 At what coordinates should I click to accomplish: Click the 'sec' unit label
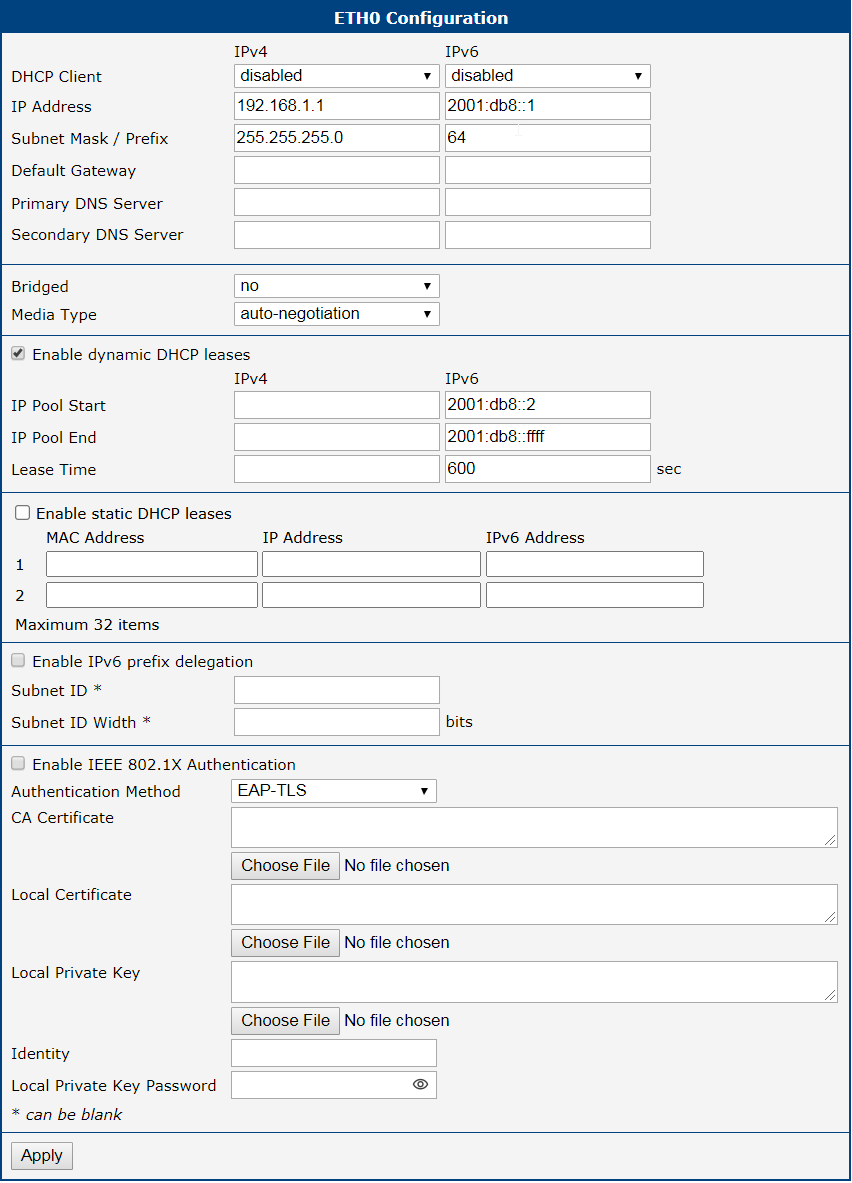tap(669, 469)
